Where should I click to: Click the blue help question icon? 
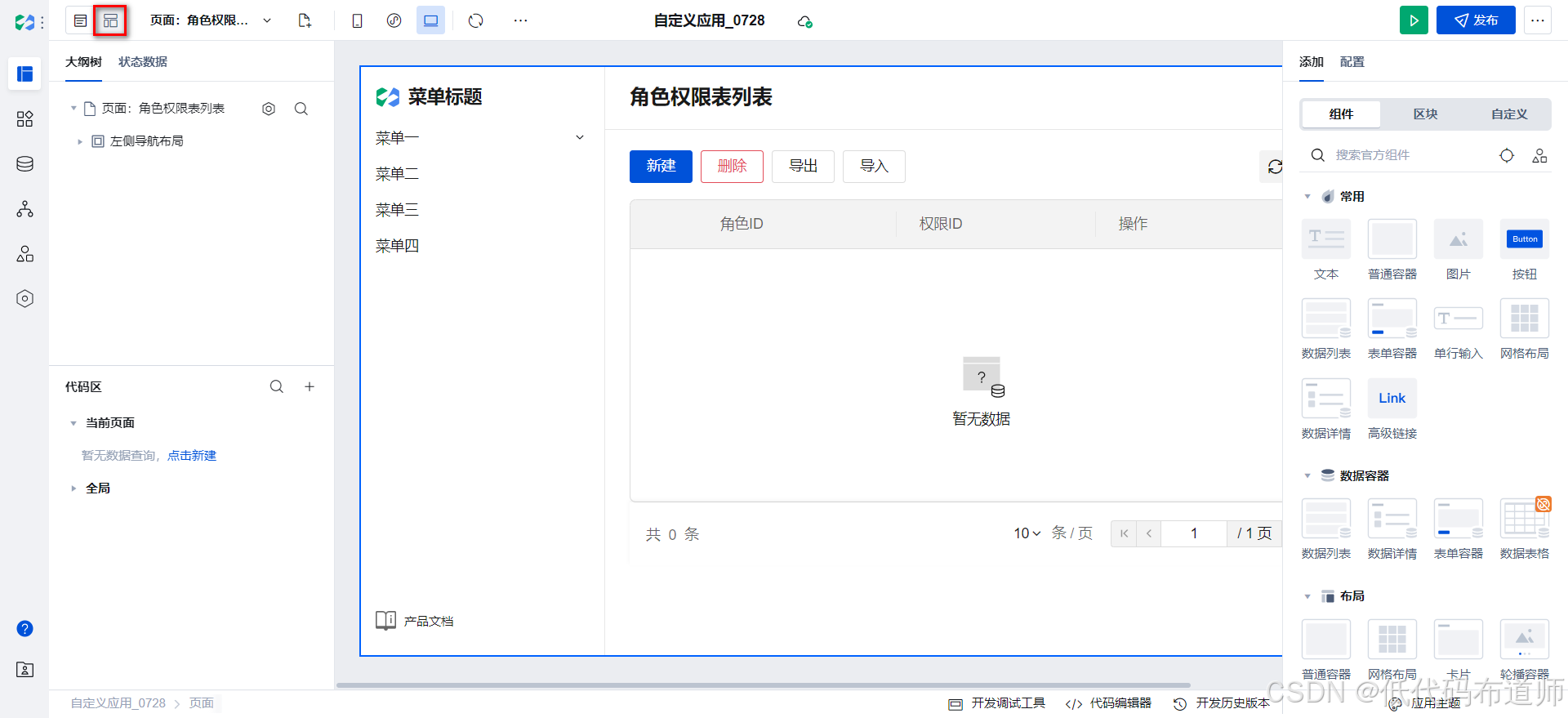(24, 628)
